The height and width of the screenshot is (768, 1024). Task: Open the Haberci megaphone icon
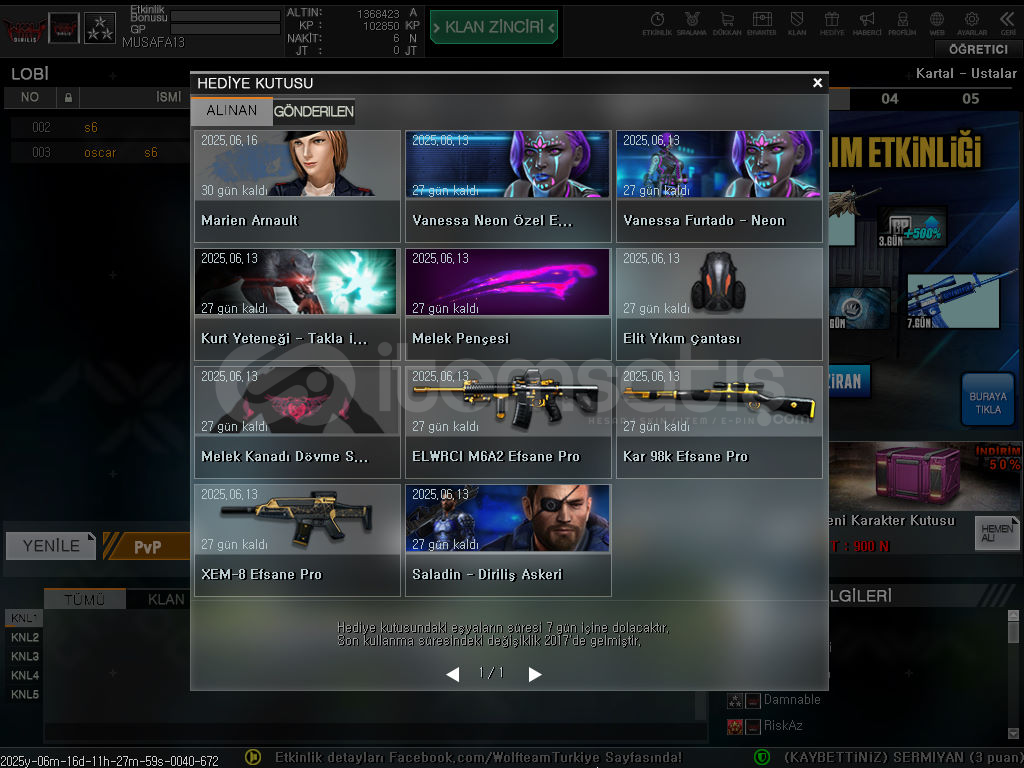point(867,23)
